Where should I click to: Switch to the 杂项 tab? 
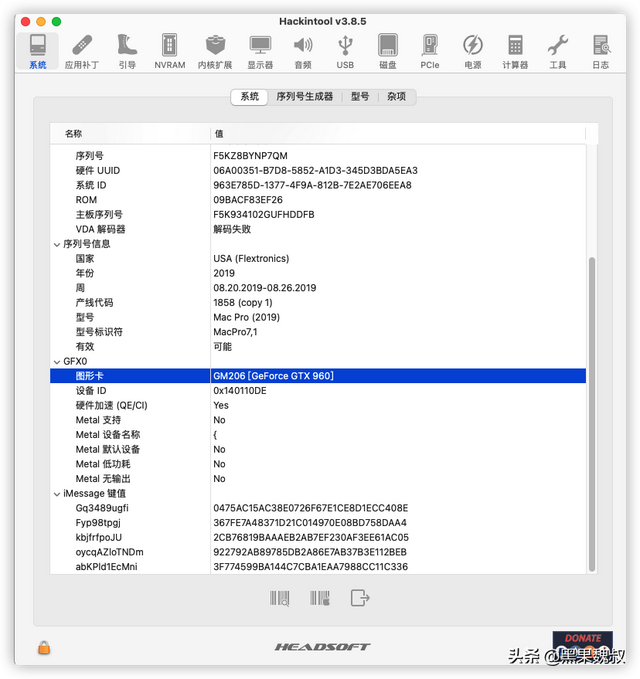pyautogui.click(x=396, y=97)
